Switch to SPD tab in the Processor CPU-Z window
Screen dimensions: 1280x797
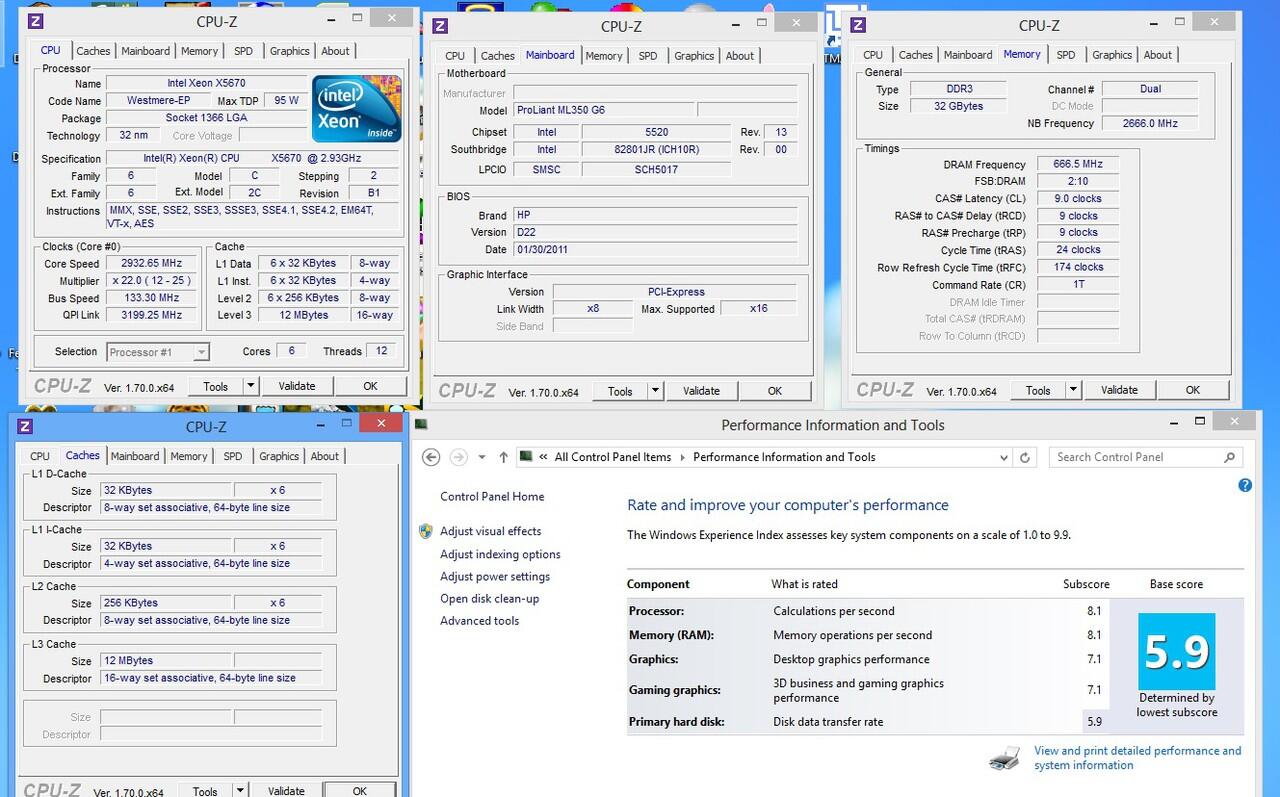point(243,51)
